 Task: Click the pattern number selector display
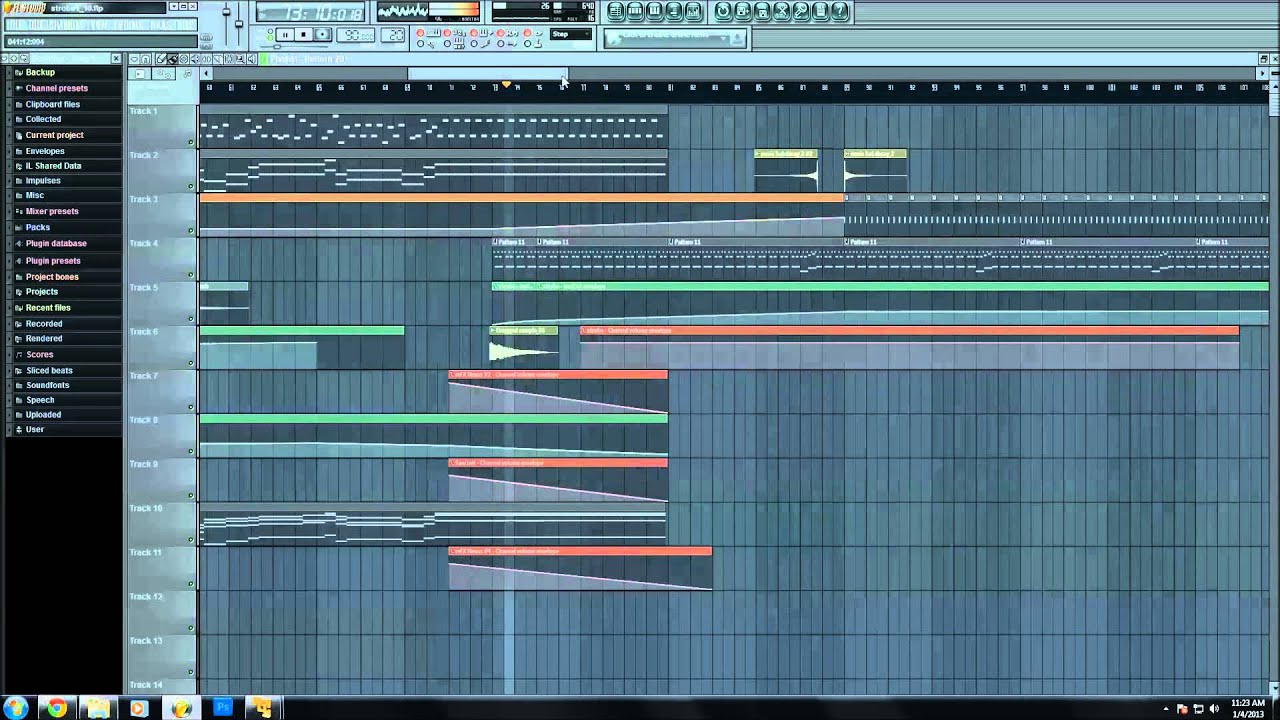point(395,34)
